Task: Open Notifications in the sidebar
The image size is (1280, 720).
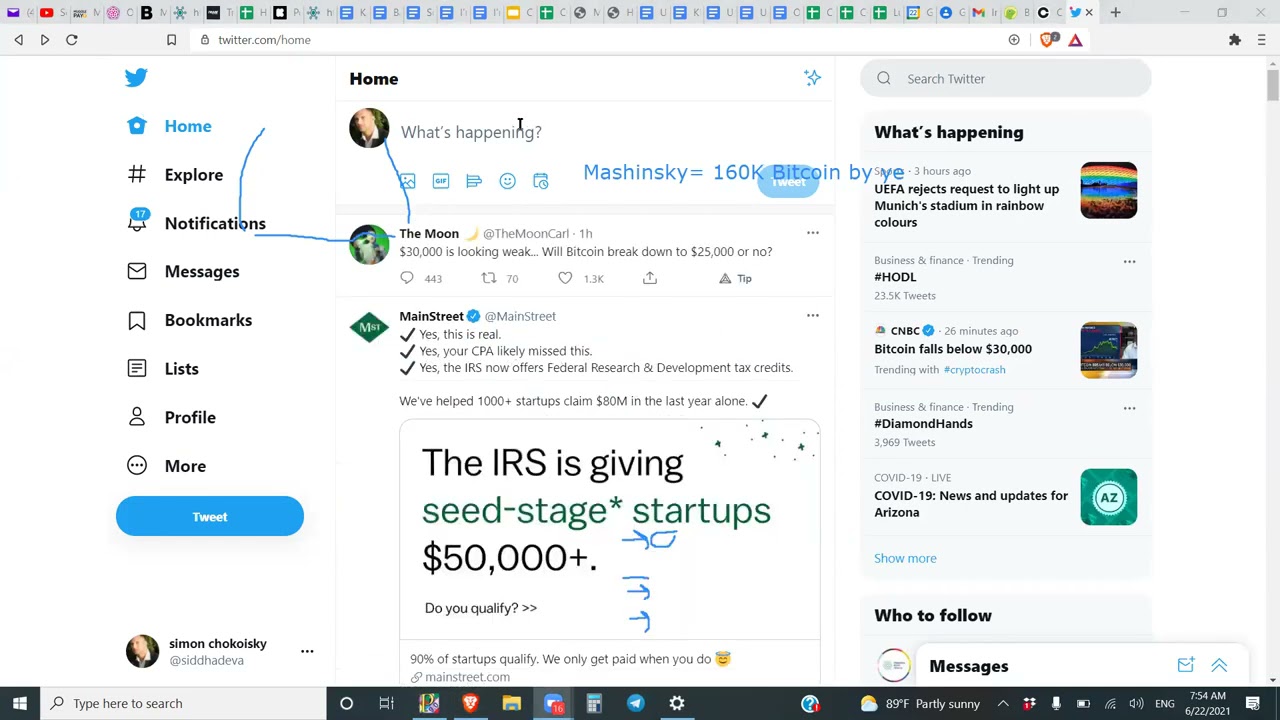Action: [x=196, y=223]
